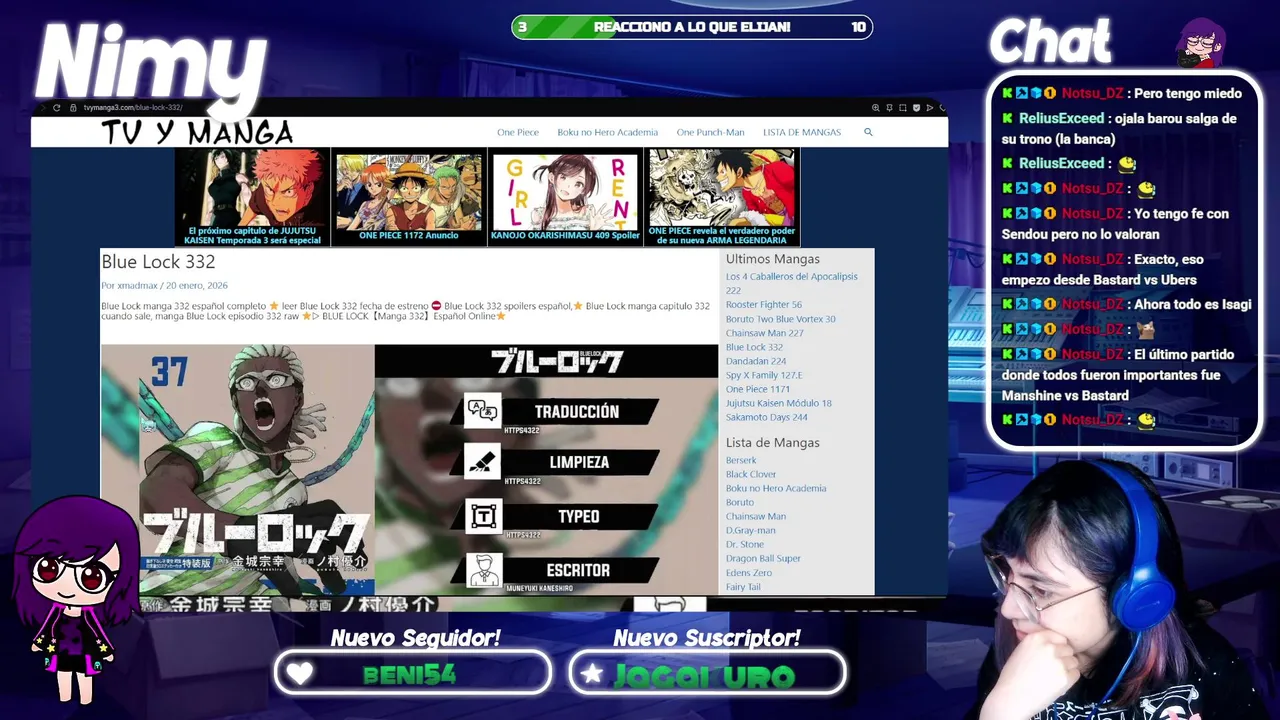This screenshot has height=720, width=1280.
Task: Open Jujutsu Kaisen Módulo 18 link
Action: (x=779, y=403)
